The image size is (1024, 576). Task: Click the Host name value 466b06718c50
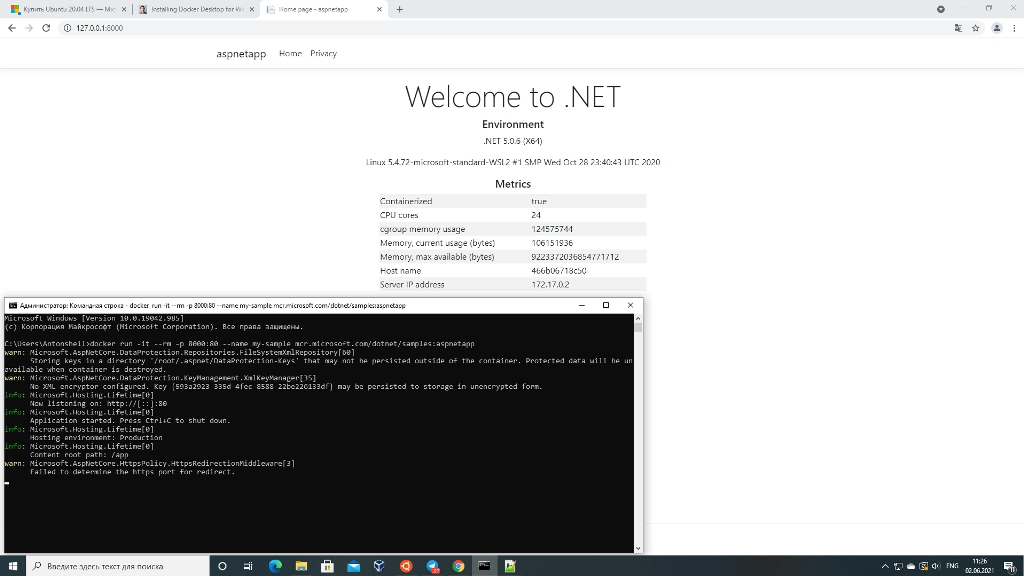pos(558,270)
